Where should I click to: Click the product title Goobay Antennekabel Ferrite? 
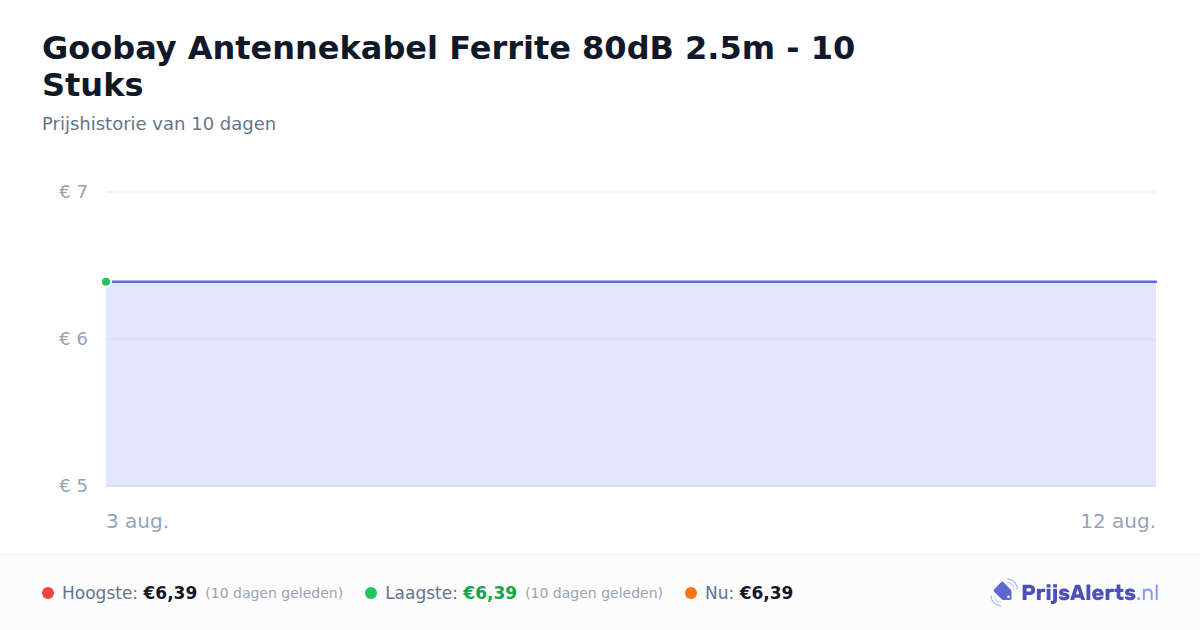[448, 66]
